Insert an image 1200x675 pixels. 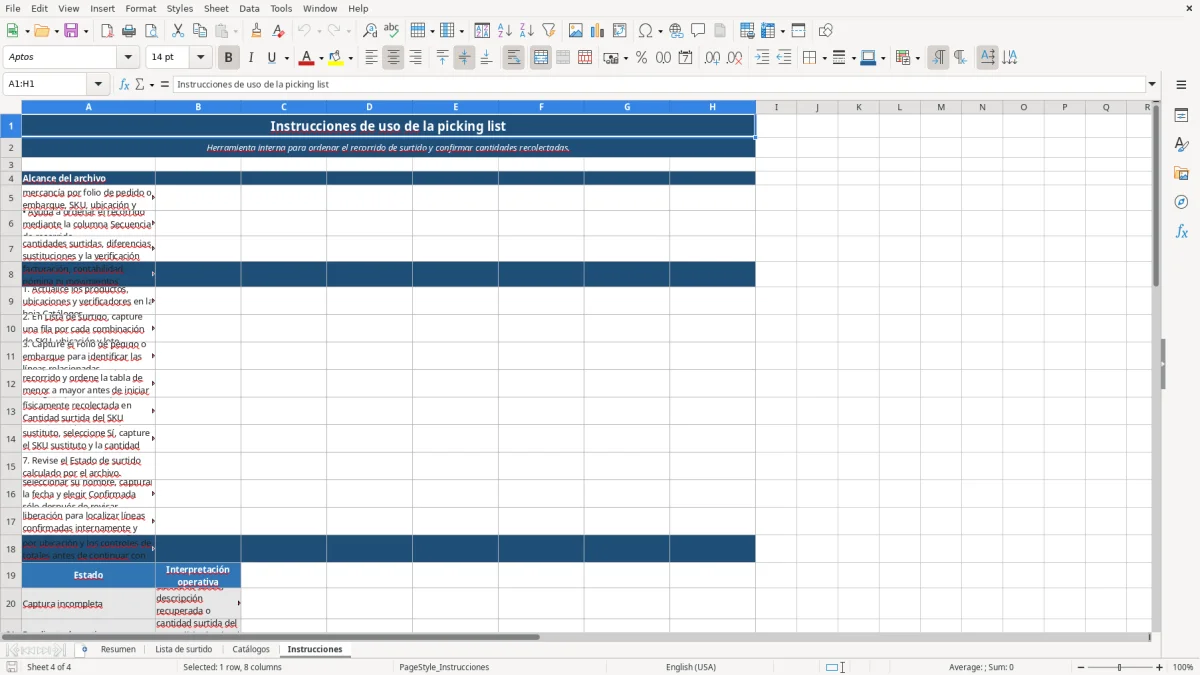pos(576,31)
